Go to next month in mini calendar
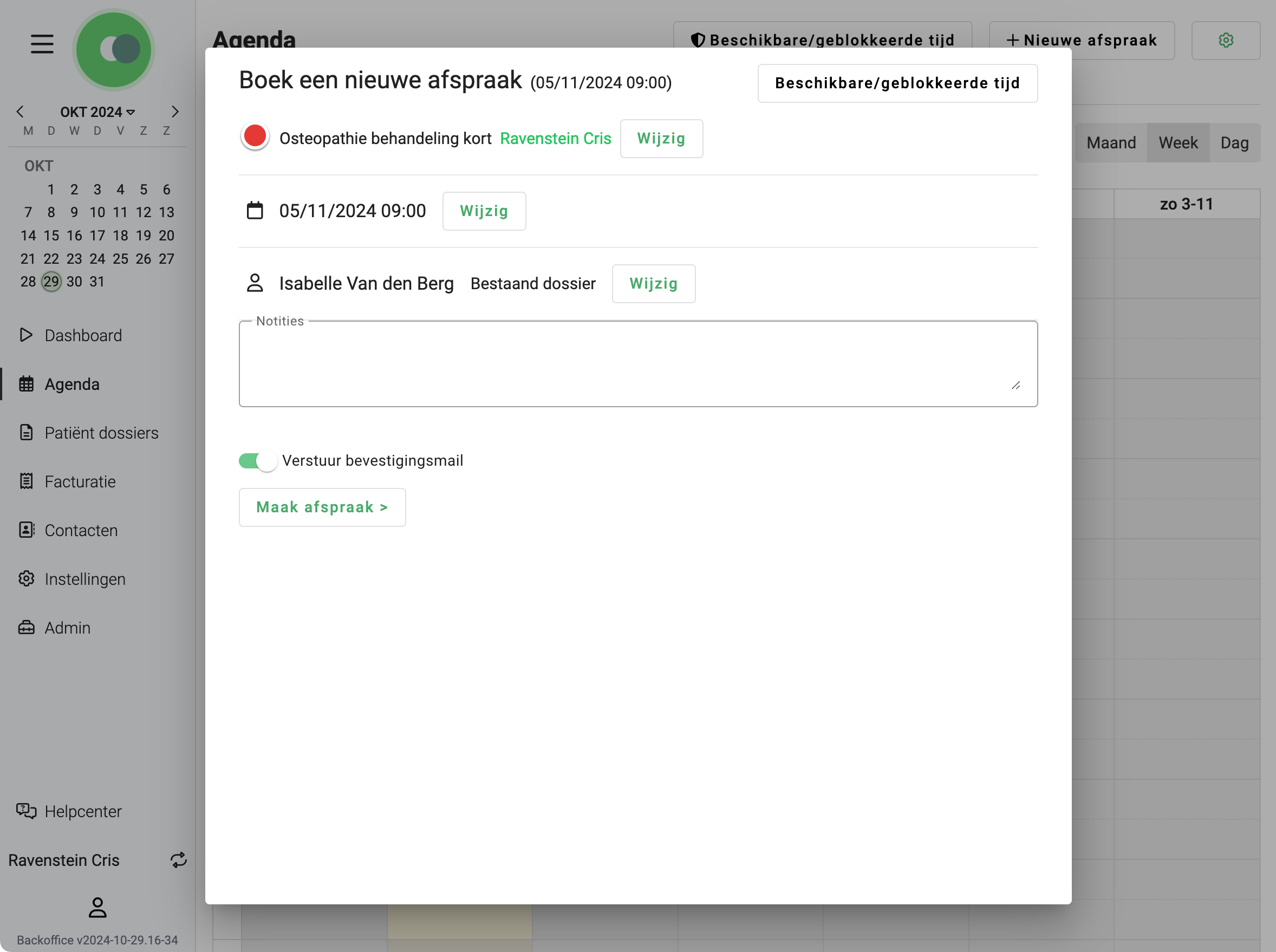 (x=175, y=112)
